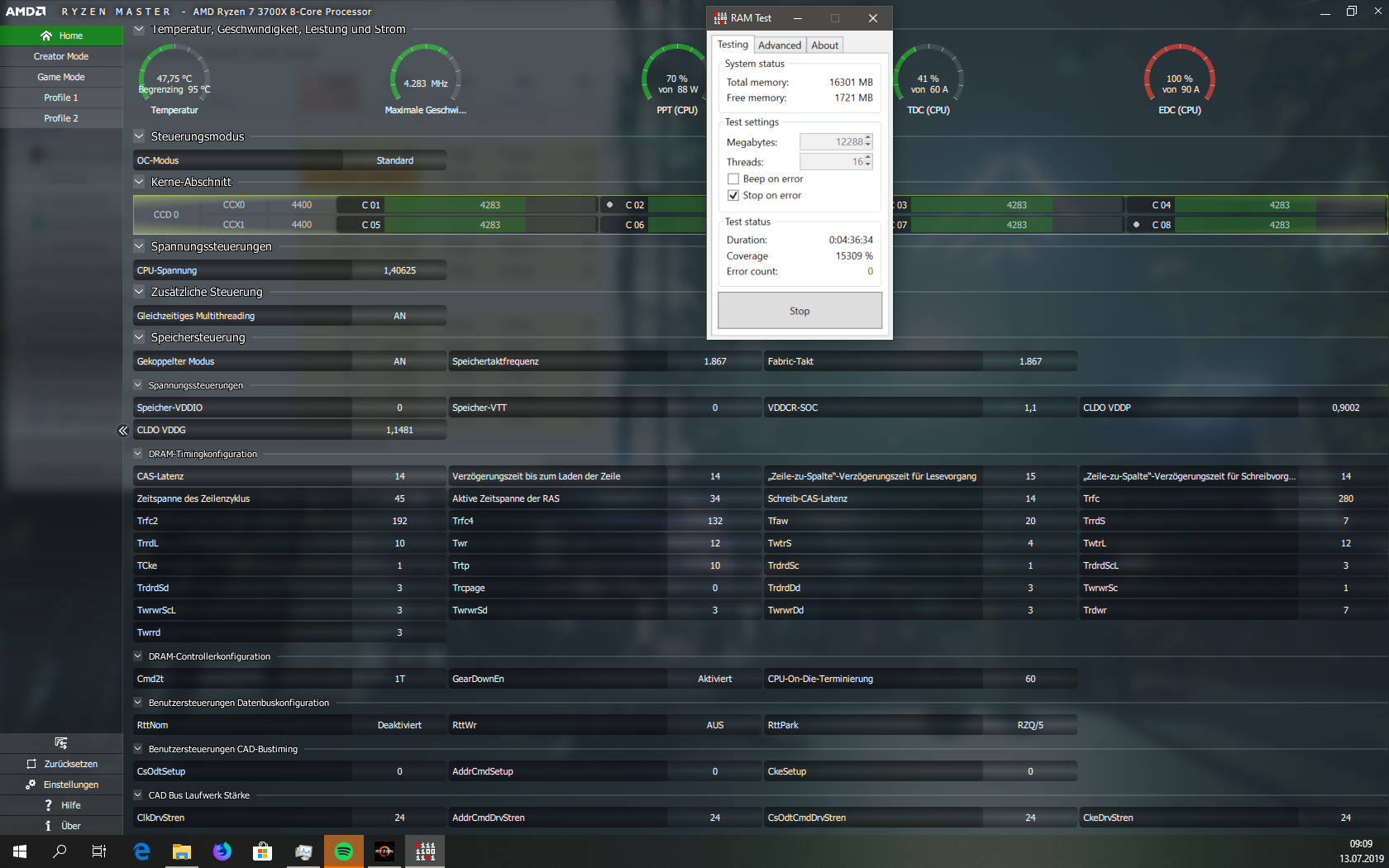Collapse the CAD Bus Laufwerk Stärke section
1389x868 pixels.
pos(138,795)
